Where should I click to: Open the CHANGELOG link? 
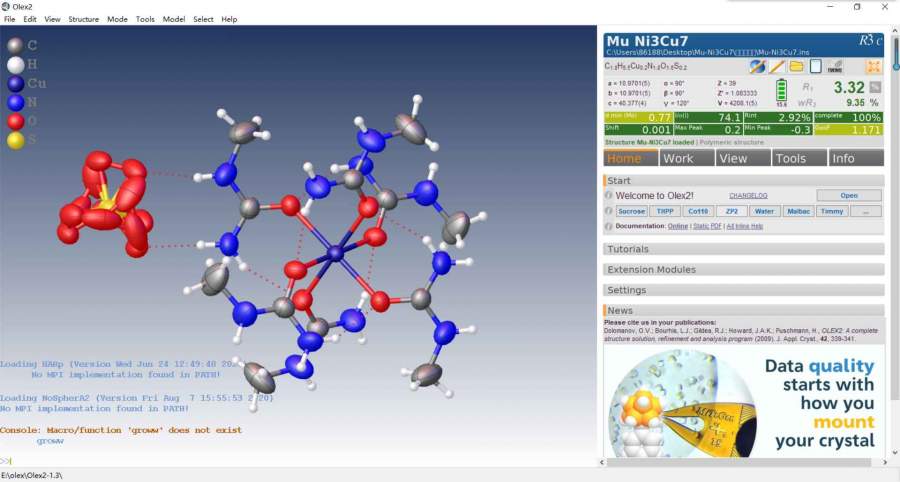coord(748,196)
